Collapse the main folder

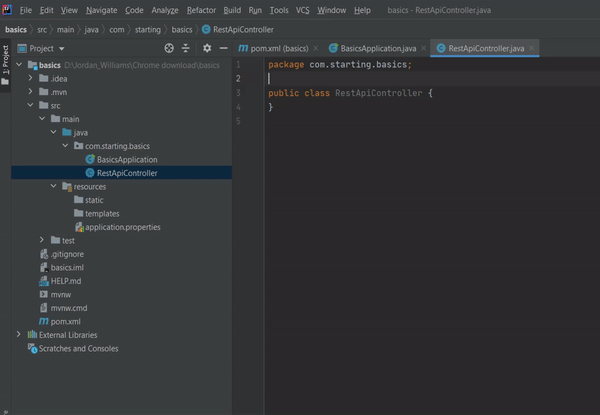point(42,119)
